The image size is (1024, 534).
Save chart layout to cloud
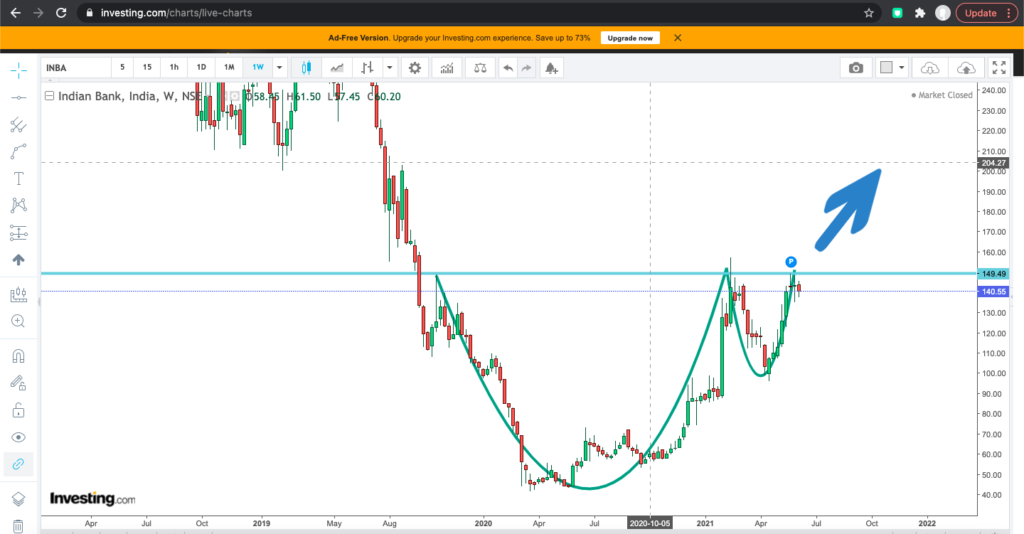tap(966, 68)
